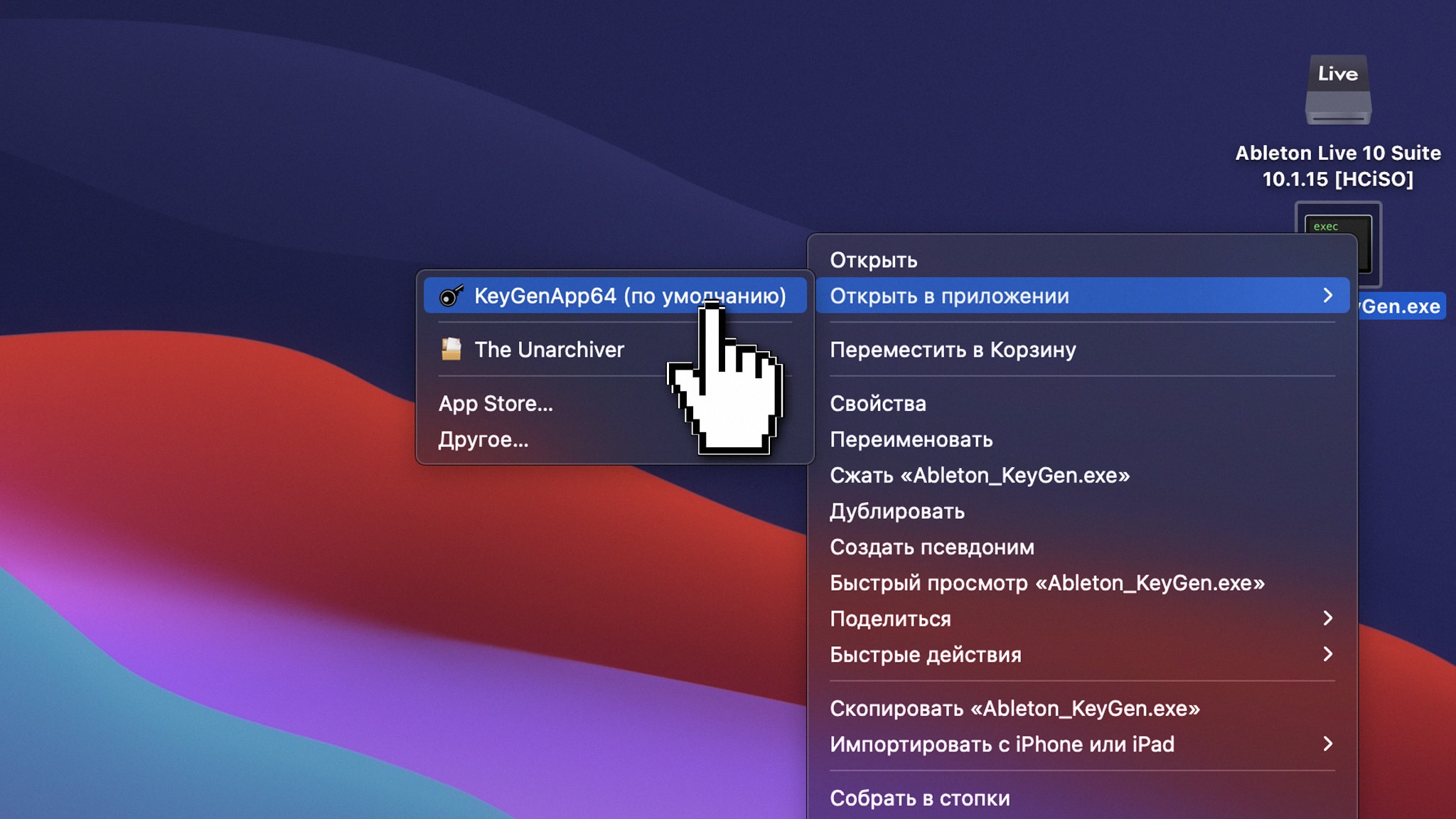Click the KeyGenApp64 key icon
This screenshot has width=1456, height=819.
[451, 296]
